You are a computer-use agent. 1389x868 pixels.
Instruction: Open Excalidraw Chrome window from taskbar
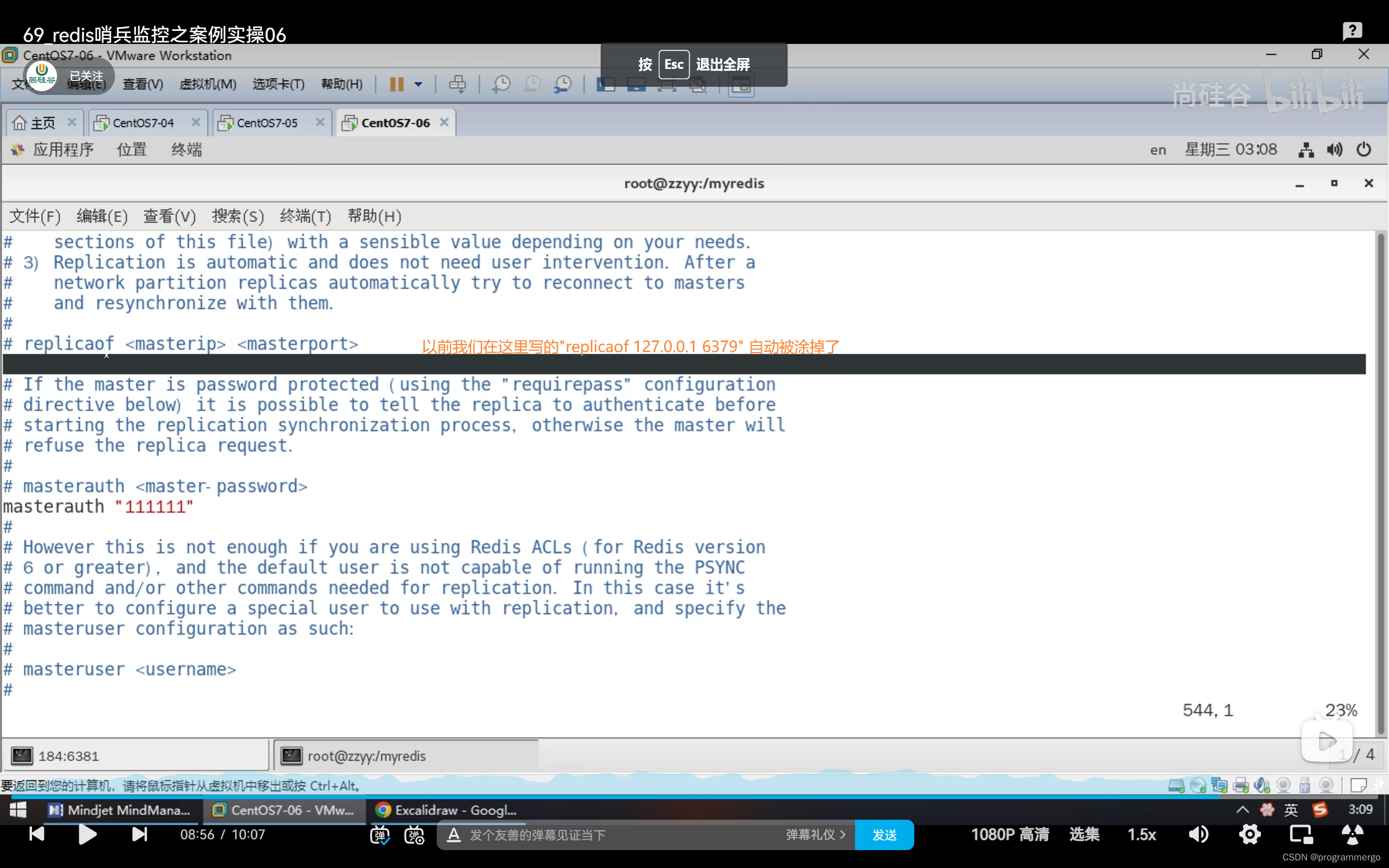(x=447, y=810)
